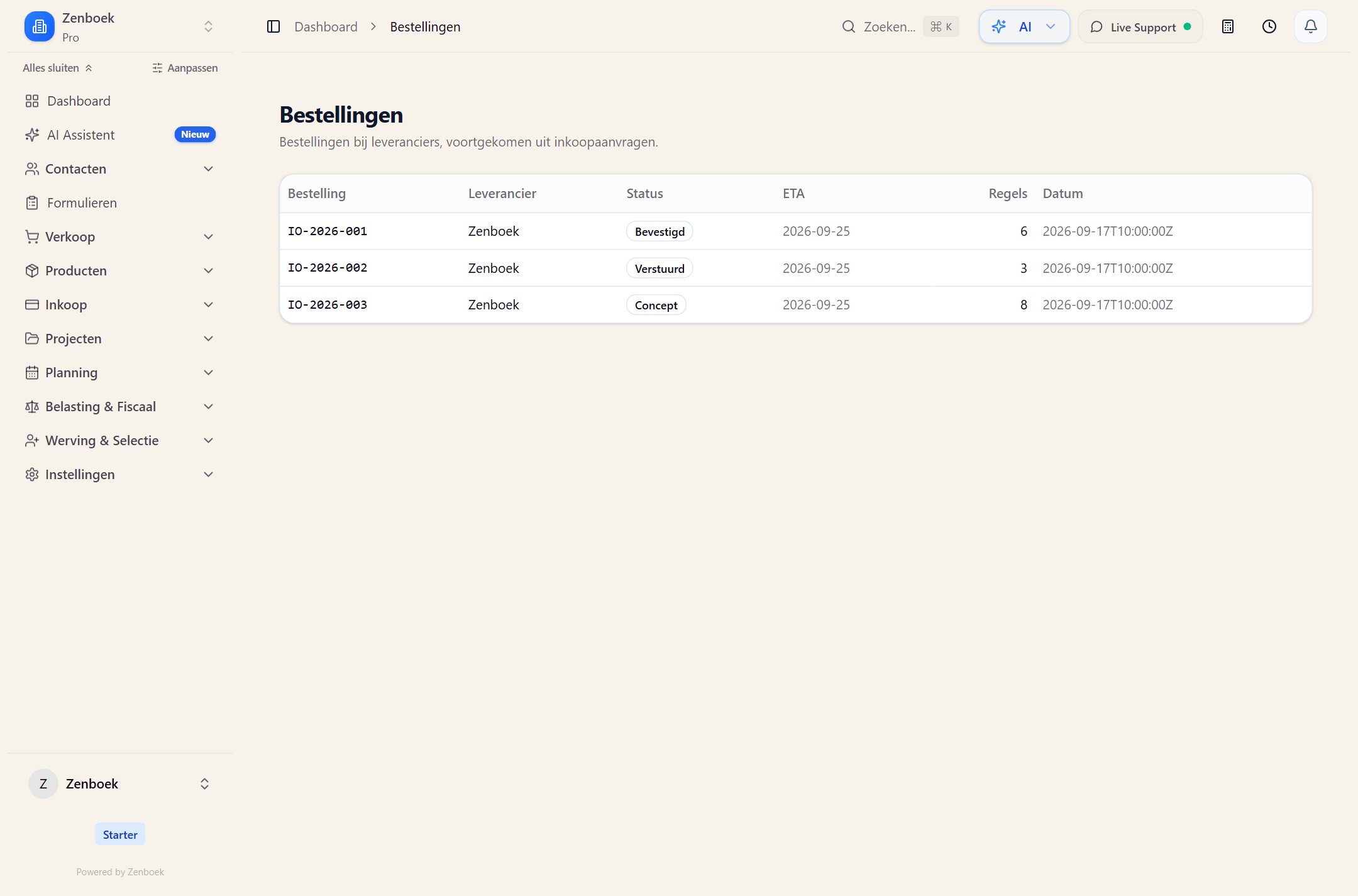The width and height of the screenshot is (1358, 896).
Task: Click the Aanpassen button
Action: tap(185, 68)
